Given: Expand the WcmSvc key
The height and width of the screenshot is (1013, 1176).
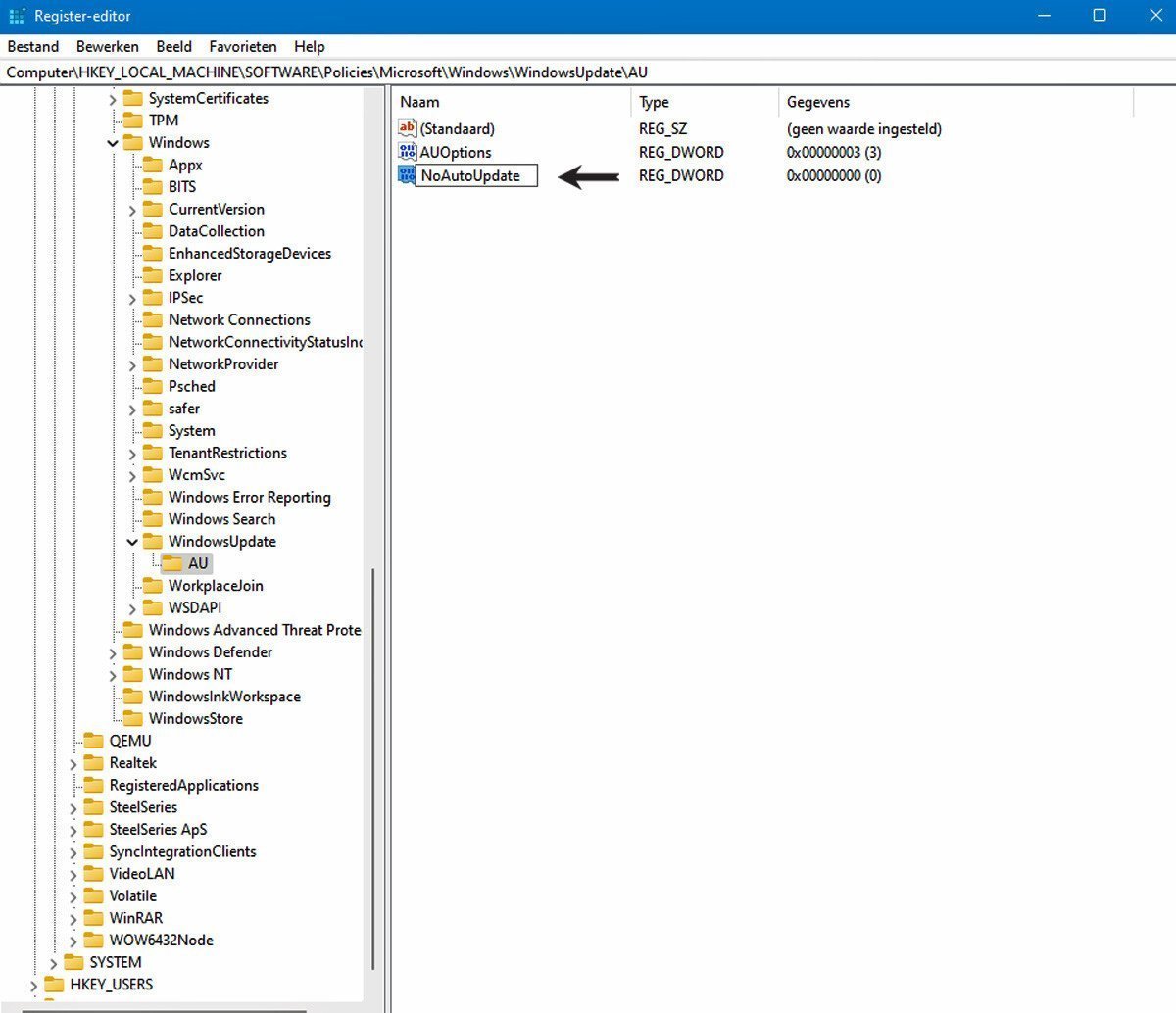Looking at the screenshot, I should (132, 475).
